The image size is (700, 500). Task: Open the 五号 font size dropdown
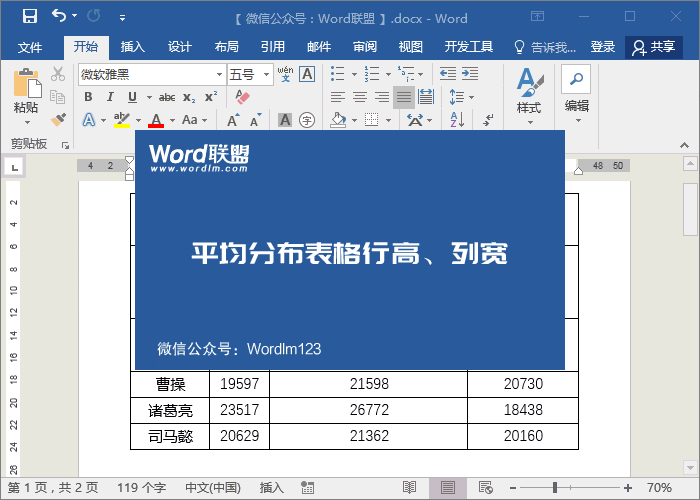(x=267, y=74)
